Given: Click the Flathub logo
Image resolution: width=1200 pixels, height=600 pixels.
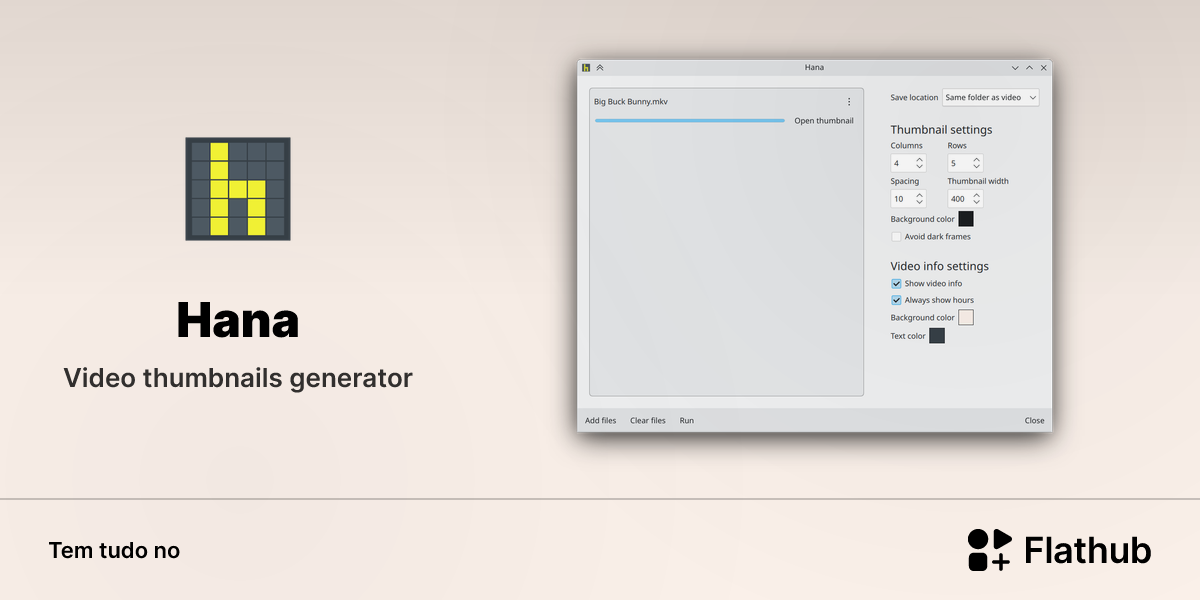Looking at the screenshot, I should (x=1059, y=550).
